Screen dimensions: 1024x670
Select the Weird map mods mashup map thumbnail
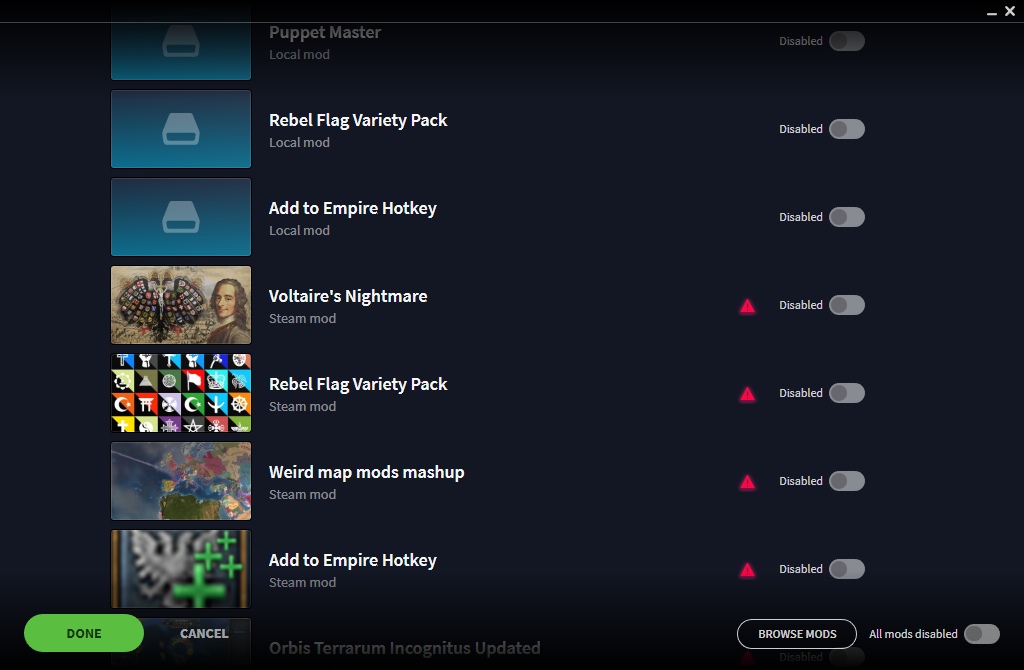pyautogui.click(x=181, y=481)
